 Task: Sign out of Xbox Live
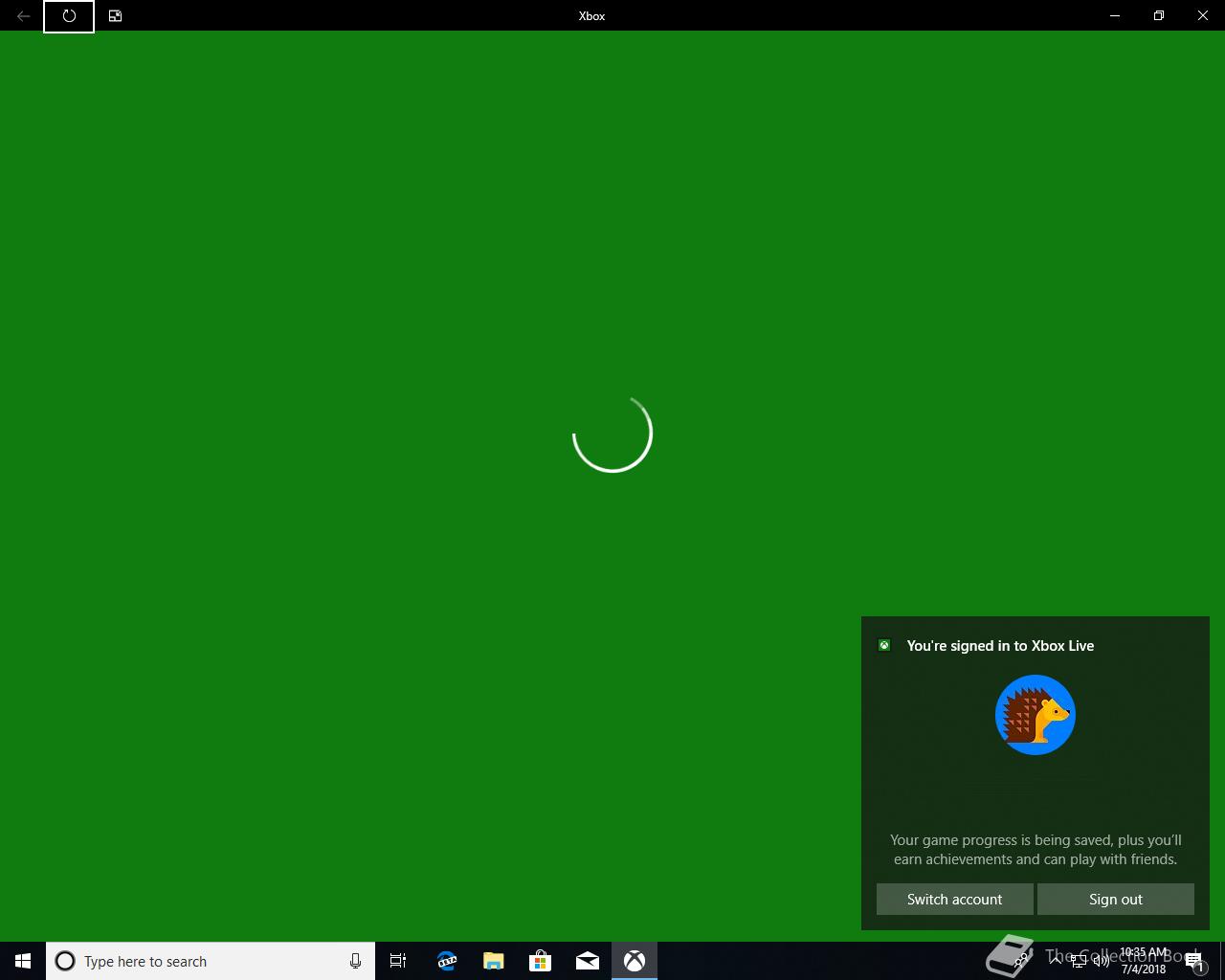[1115, 899]
